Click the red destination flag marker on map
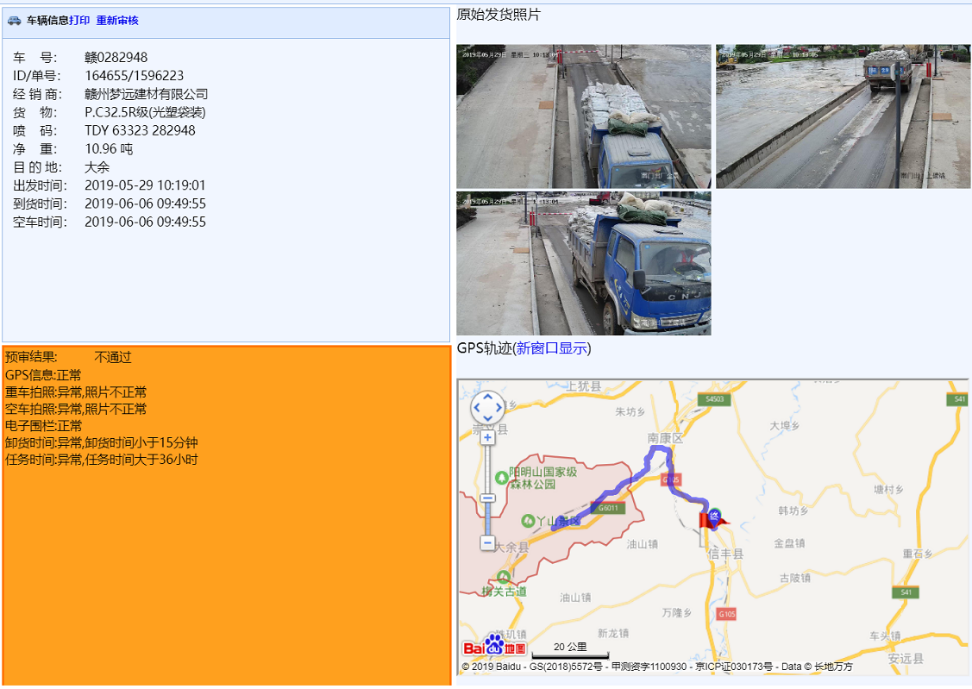The width and height of the screenshot is (972, 689). pyautogui.click(x=709, y=521)
